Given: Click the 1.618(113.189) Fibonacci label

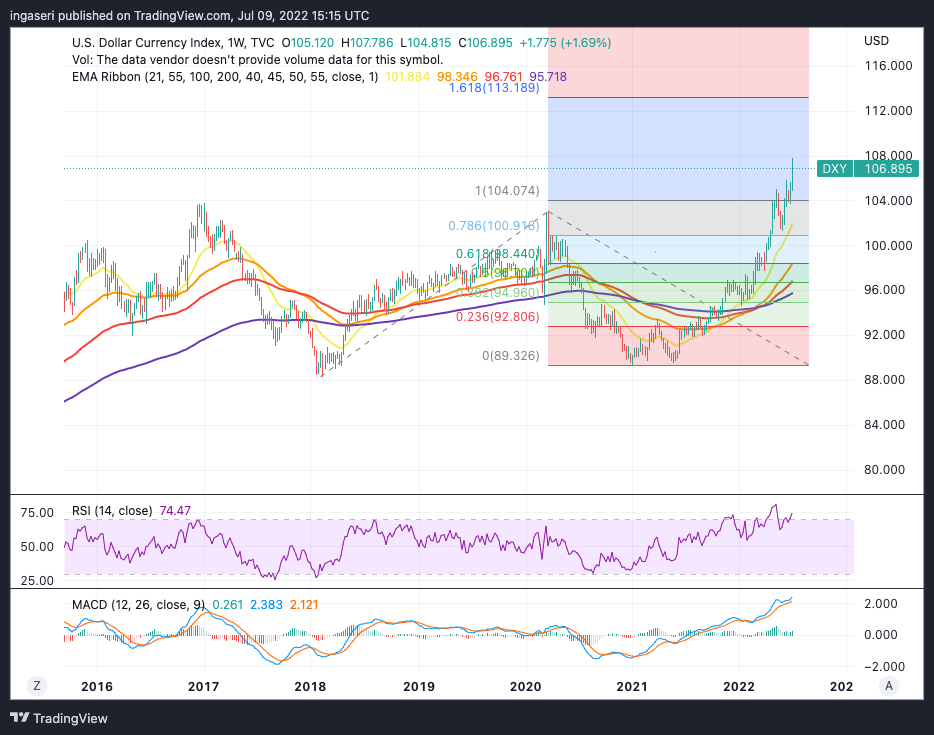Looking at the screenshot, I should point(494,88).
